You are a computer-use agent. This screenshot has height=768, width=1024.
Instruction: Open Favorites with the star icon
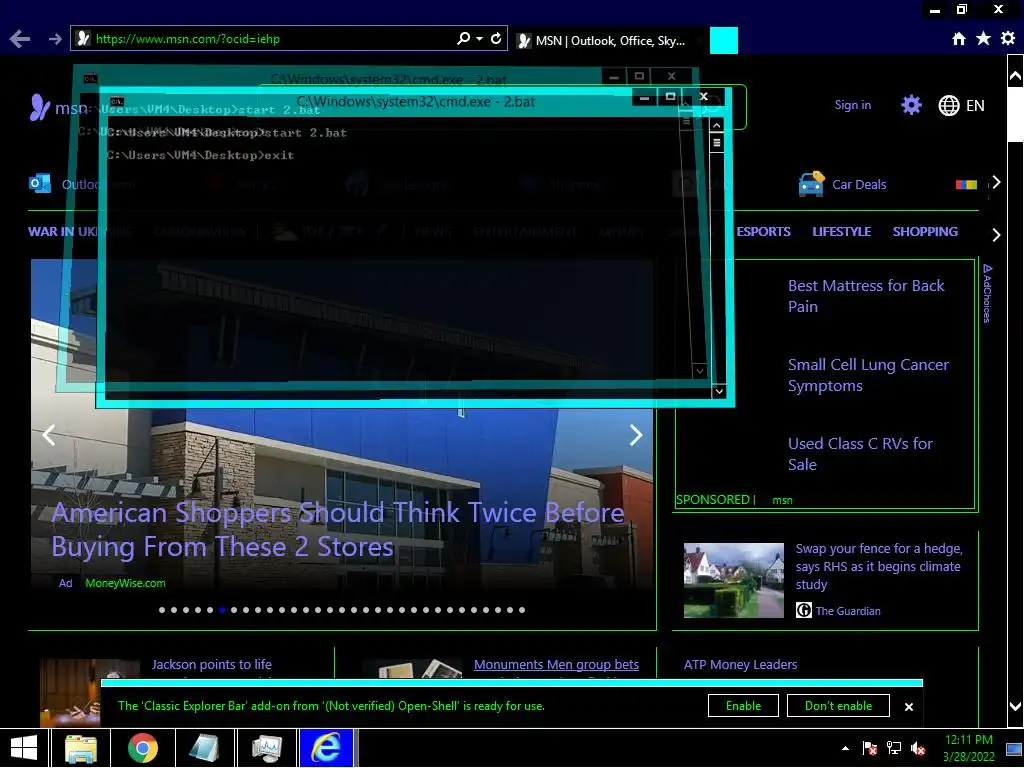pos(984,39)
